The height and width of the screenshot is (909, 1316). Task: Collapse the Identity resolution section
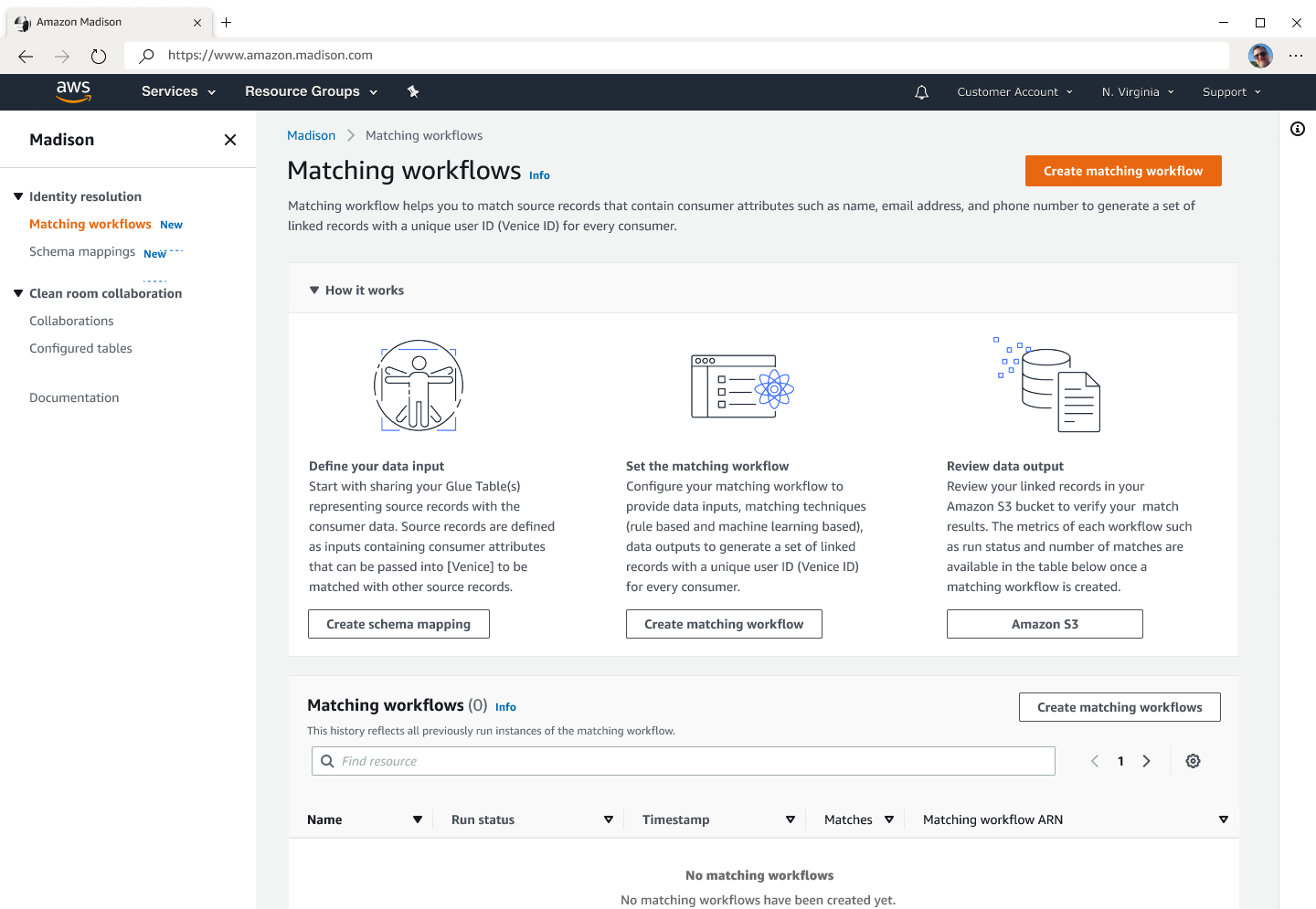18,196
